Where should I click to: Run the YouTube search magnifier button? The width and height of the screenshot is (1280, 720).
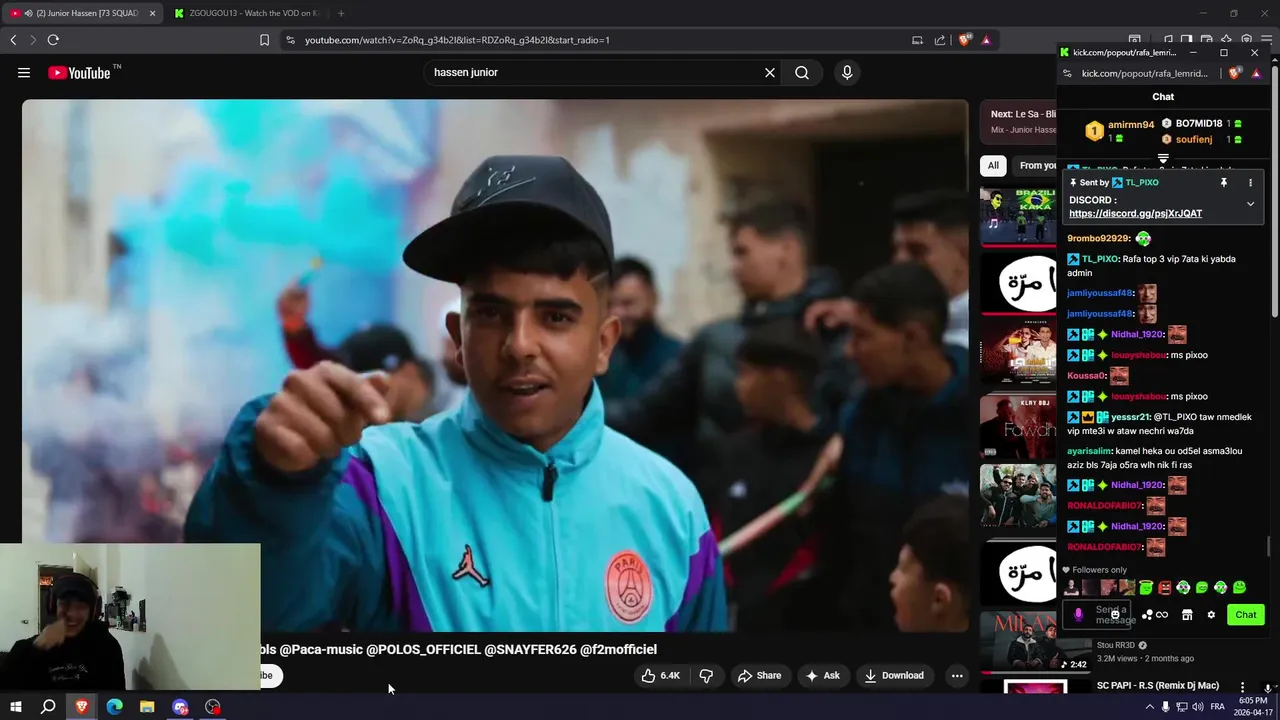[802, 72]
